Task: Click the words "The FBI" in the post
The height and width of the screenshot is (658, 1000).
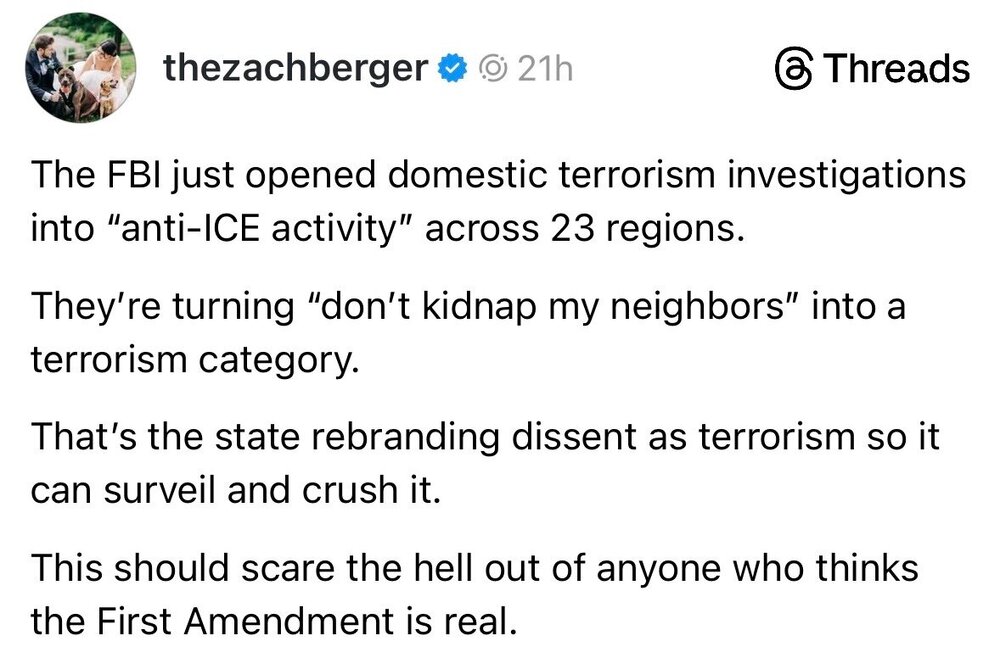Action: [x=93, y=175]
